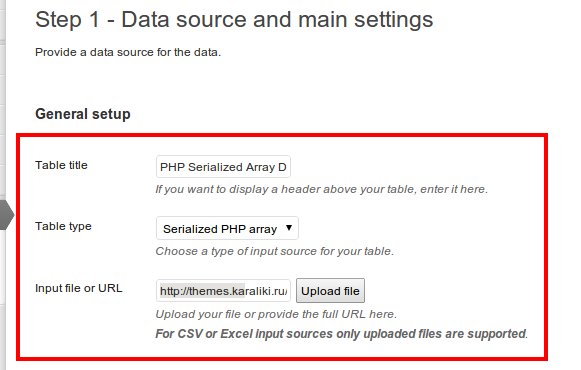
Task: Click highlighted http://themes text in URL field
Action: 202,291
